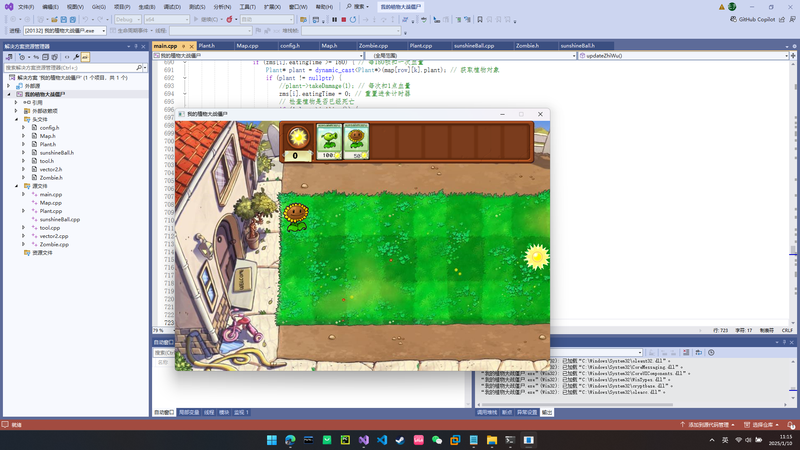
Task: Click the Solution Explorer search box
Action: tap(70, 68)
